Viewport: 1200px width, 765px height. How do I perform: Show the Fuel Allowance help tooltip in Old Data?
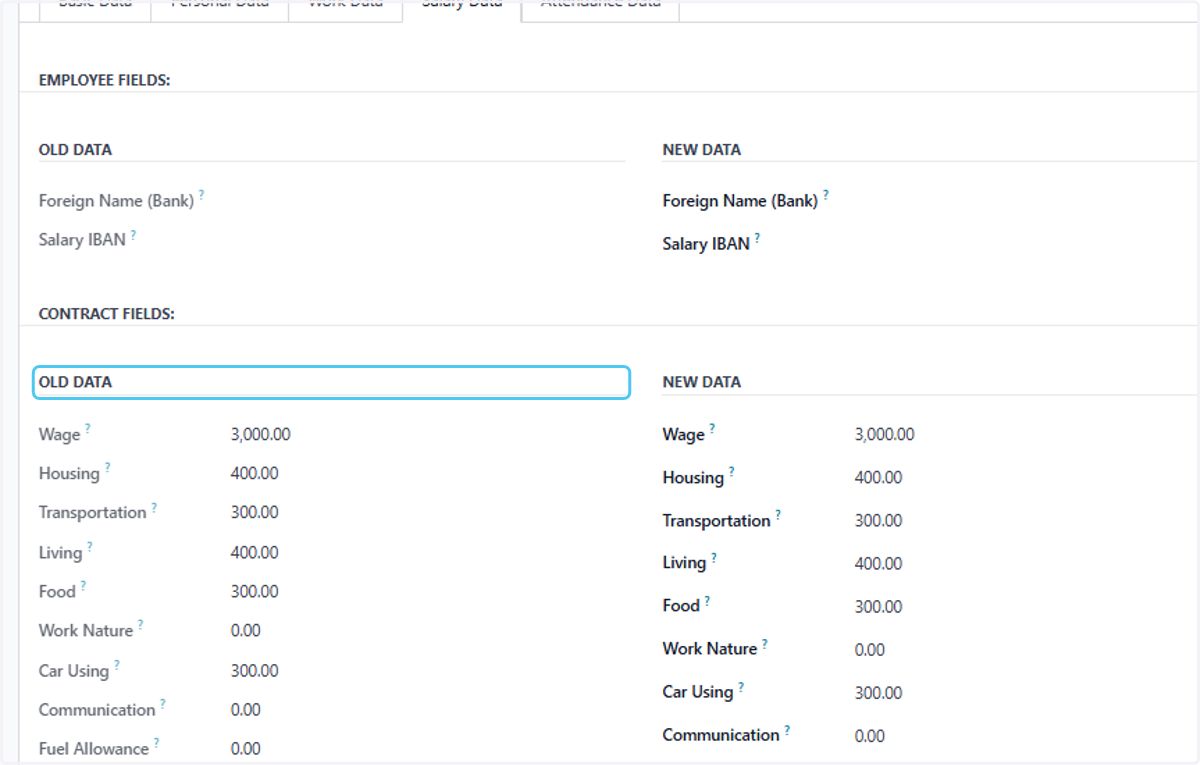pos(156,743)
